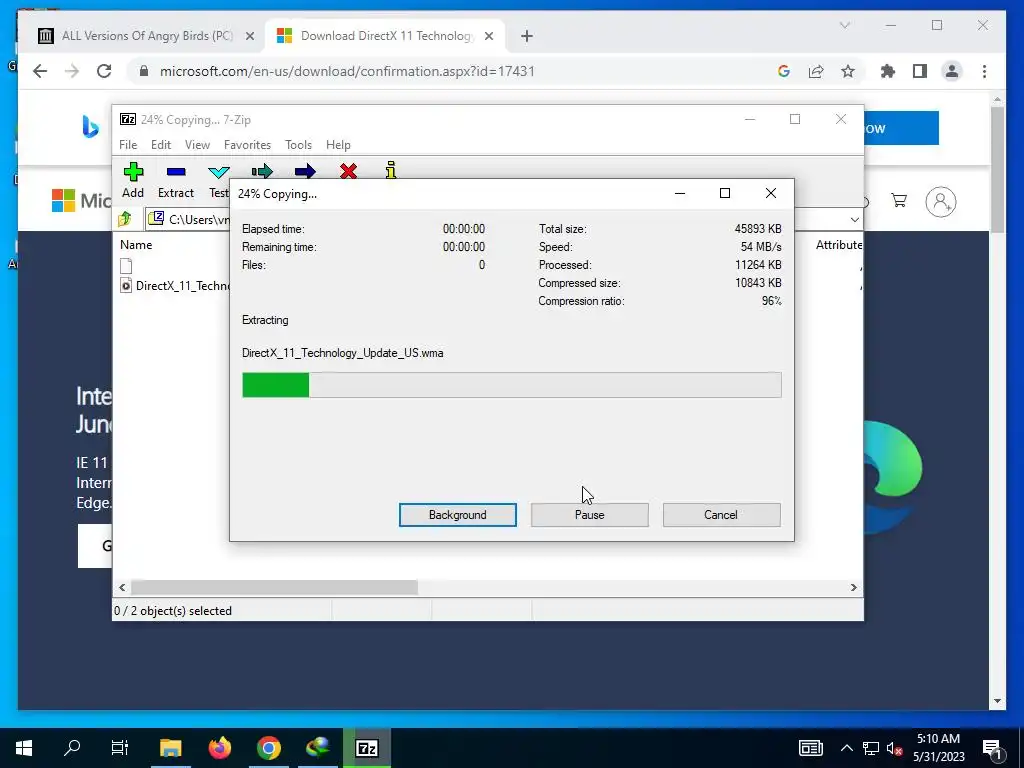Open the View menu in 7-Zip
Viewport: 1024px width, 768px height.
(197, 145)
